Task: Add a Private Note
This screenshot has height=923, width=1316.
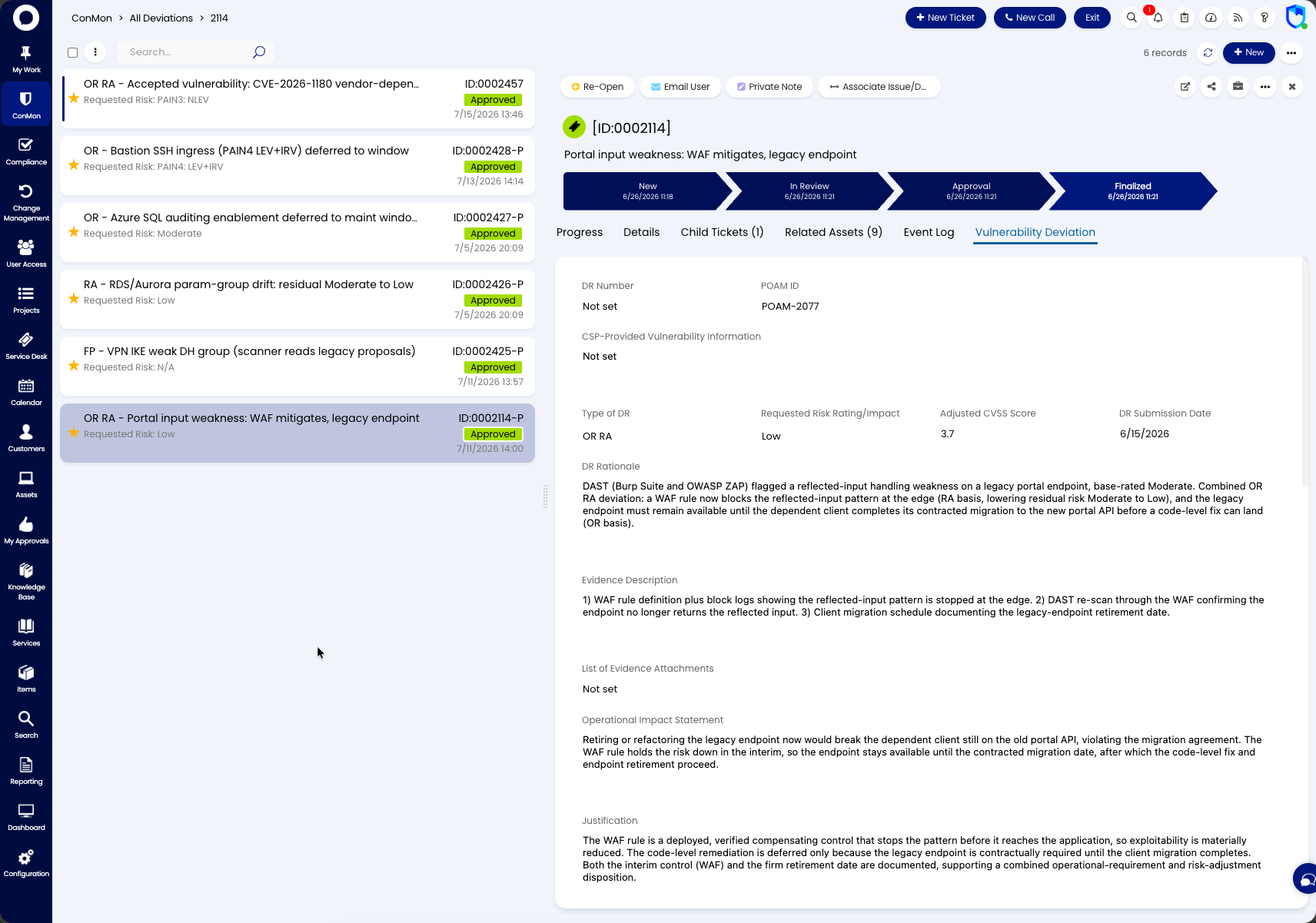Action: tap(769, 87)
